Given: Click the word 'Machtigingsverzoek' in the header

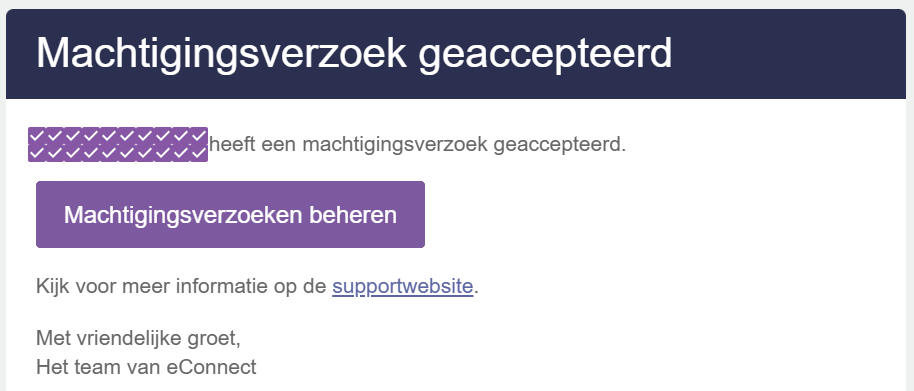Looking at the screenshot, I should [x=222, y=53].
